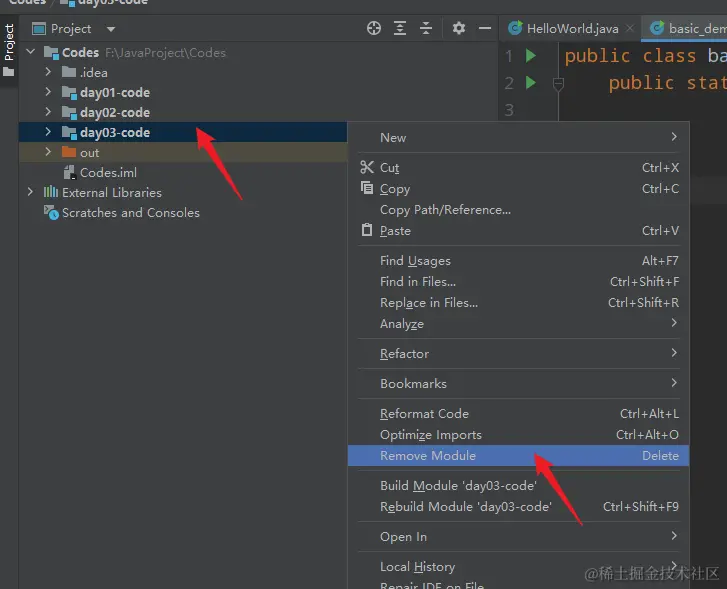Hide the Project tool window
This screenshot has width=727, height=589.
click(485, 28)
